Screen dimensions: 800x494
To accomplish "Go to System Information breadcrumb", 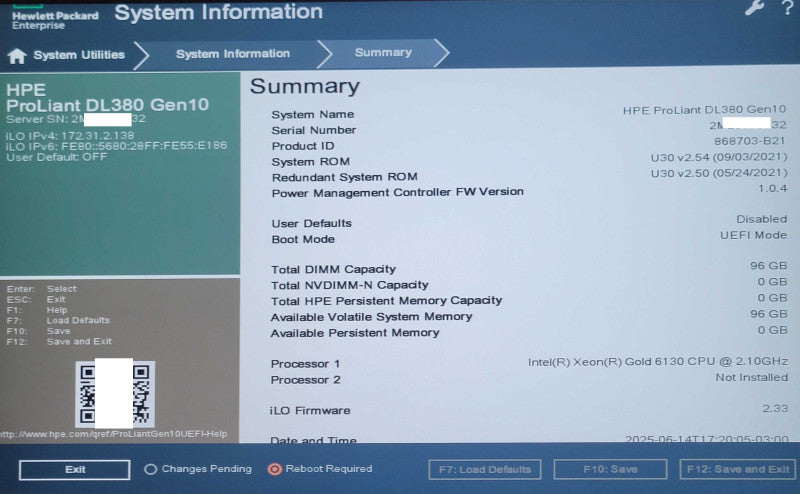I will tap(233, 54).
